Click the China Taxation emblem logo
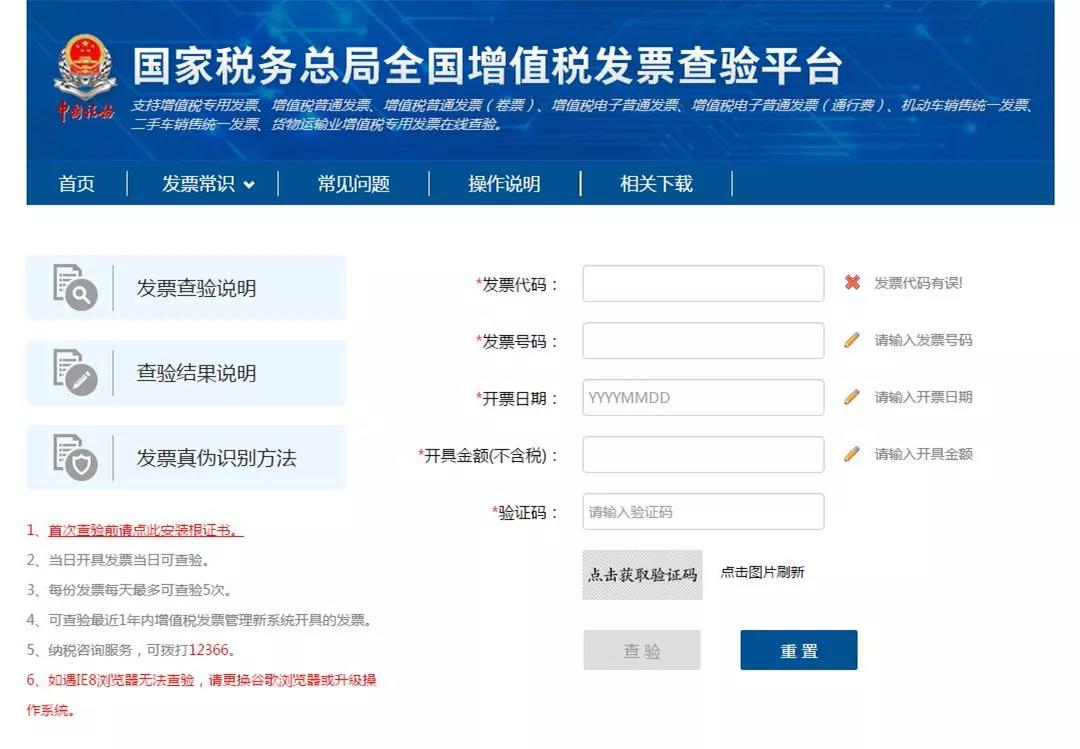 pos(85,78)
